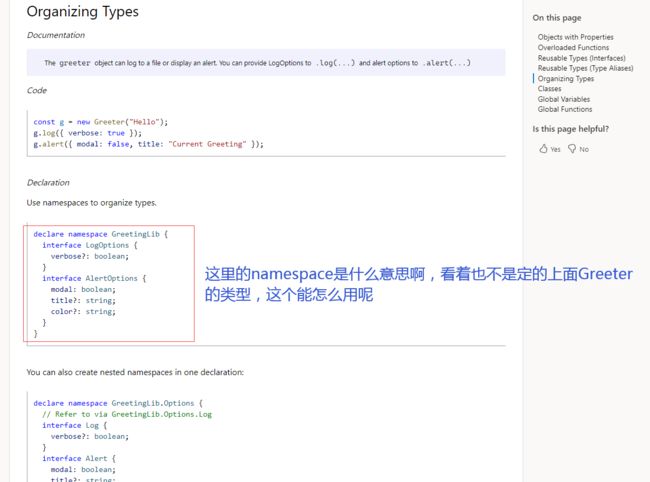Open Objects with Properties section link
Screen dimensions: 650x482
point(575,37)
